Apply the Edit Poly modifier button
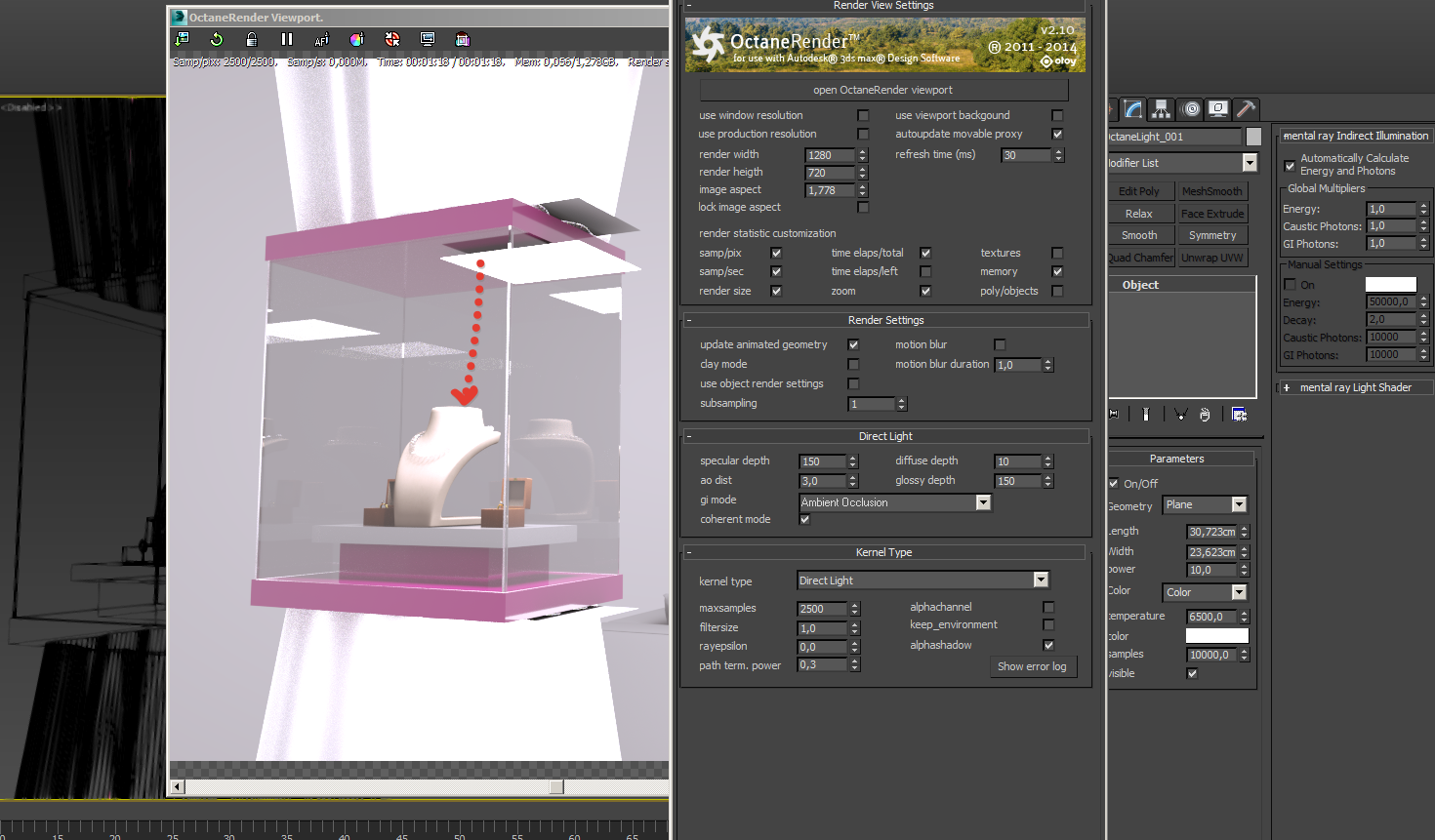This screenshot has height=840, width=1435. [x=1140, y=191]
